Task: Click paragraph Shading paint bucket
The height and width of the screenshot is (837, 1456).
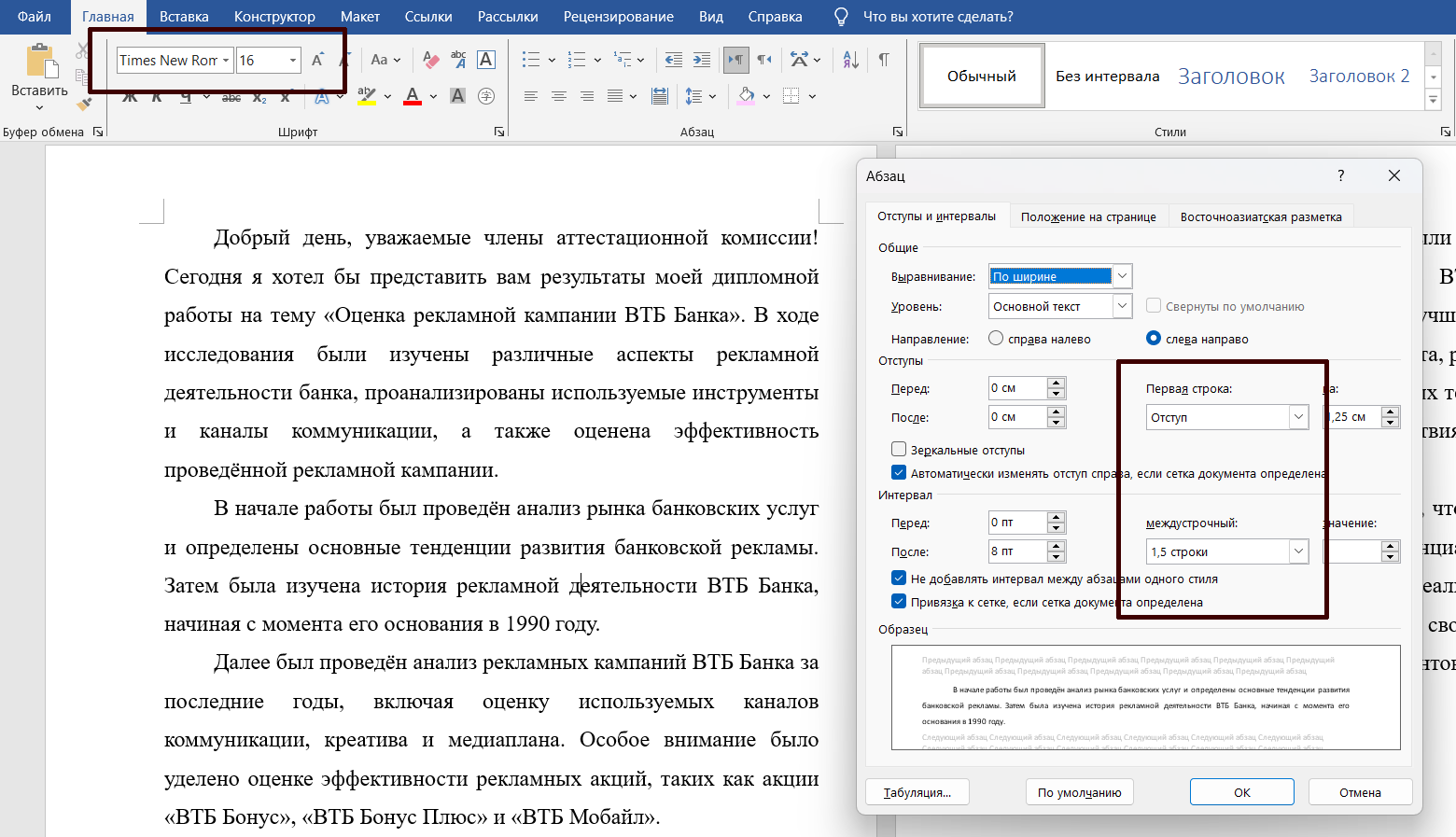Action: [747, 96]
